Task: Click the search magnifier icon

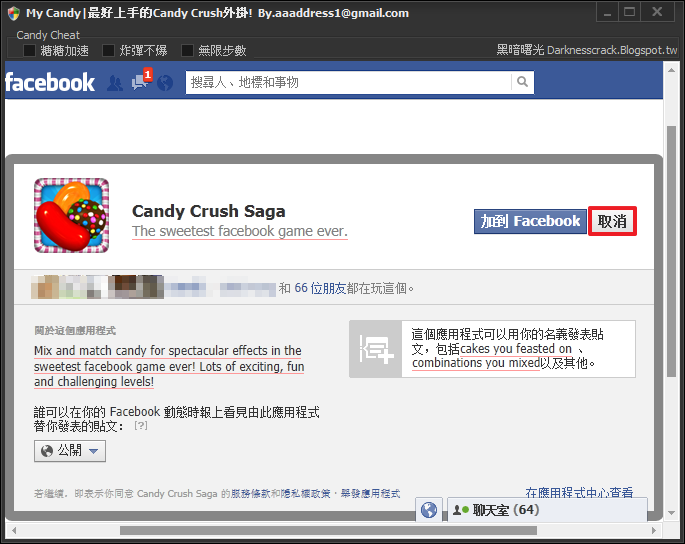Action: pos(522,82)
